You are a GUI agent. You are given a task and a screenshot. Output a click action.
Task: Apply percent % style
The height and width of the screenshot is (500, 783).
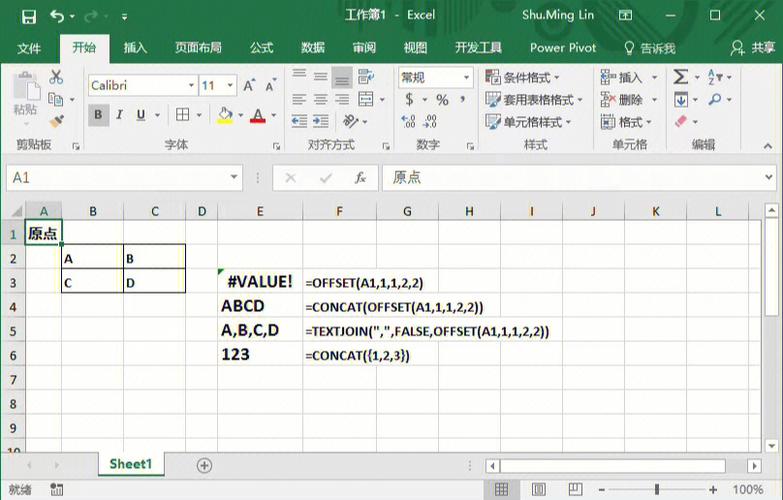pos(442,100)
